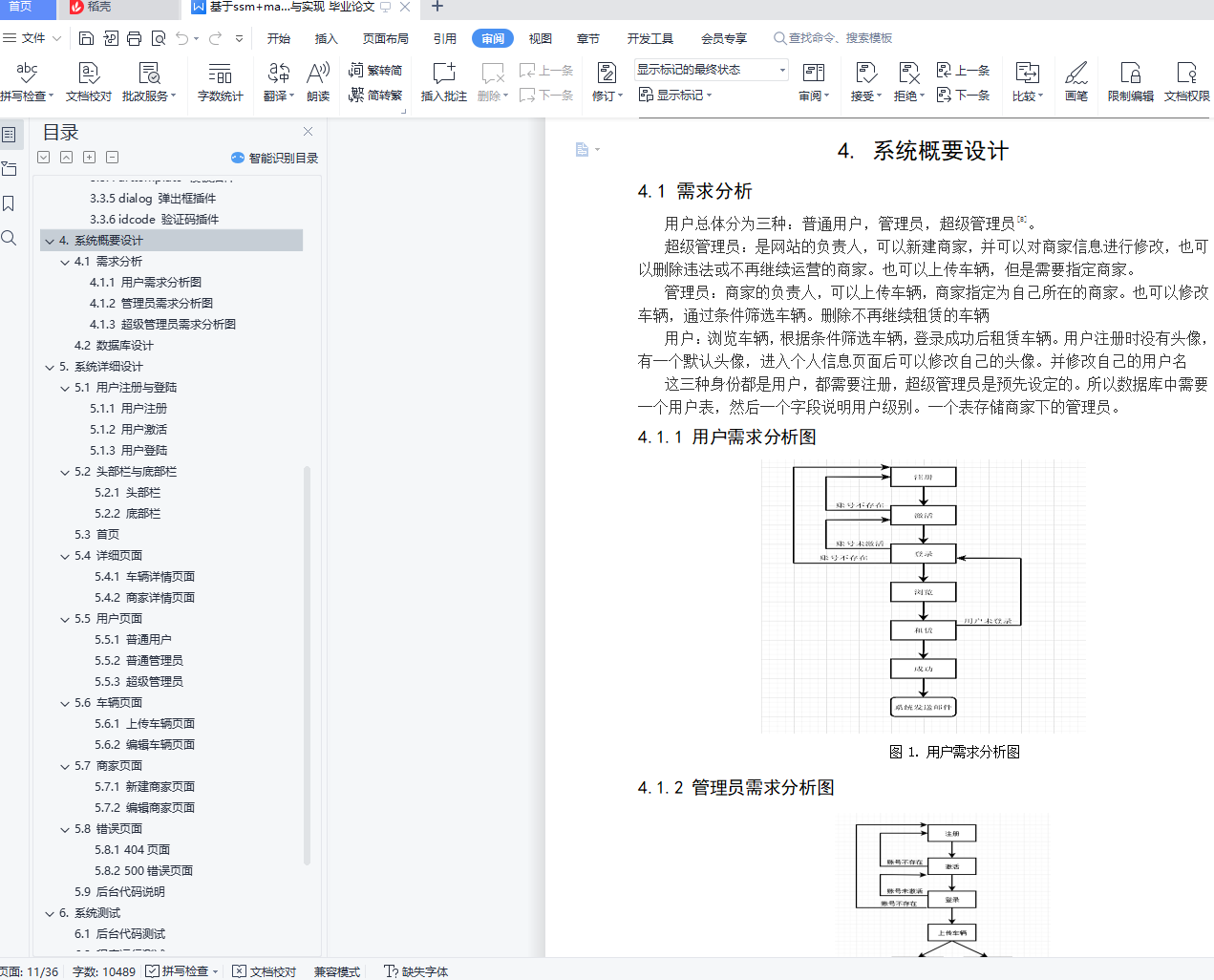Click 缺失字体 in the status bar
1214x980 pixels.
[415, 971]
